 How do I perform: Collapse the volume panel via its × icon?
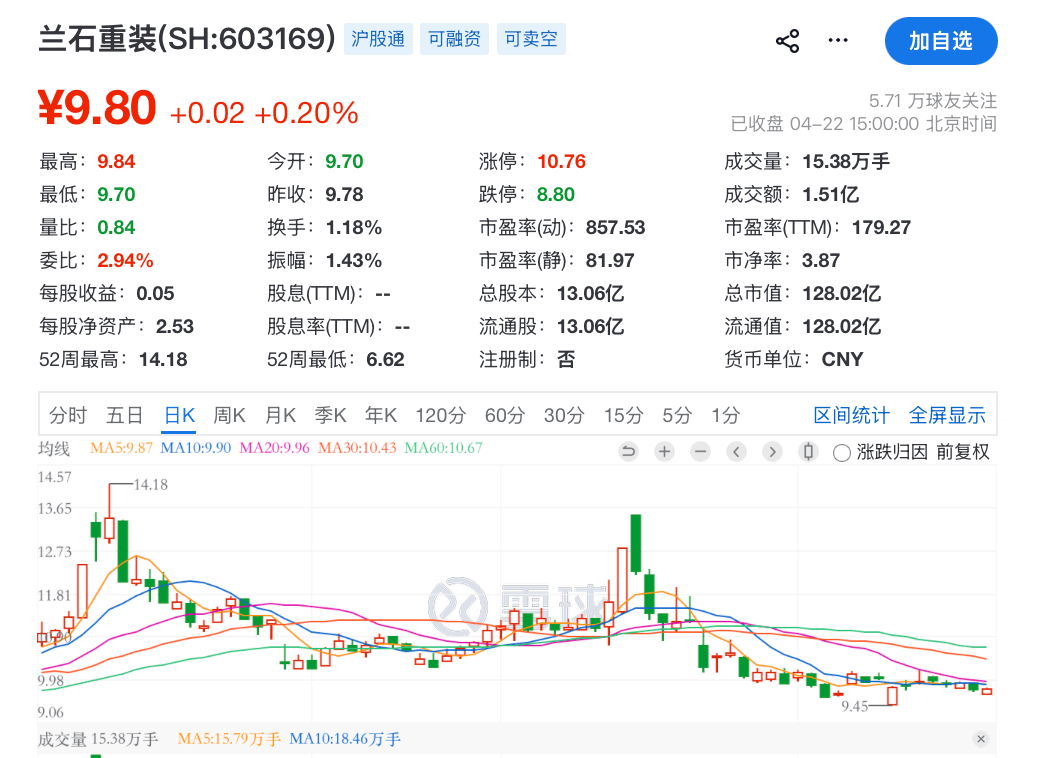[x=981, y=739]
